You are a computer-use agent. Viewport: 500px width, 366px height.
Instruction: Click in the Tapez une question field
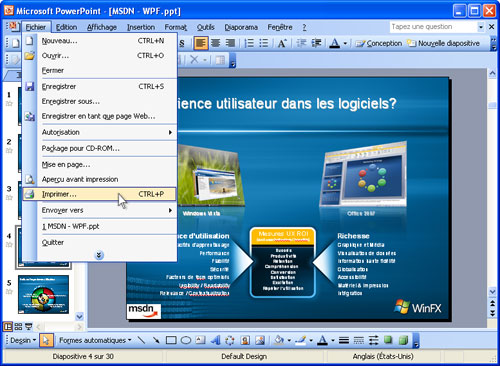point(433,27)
